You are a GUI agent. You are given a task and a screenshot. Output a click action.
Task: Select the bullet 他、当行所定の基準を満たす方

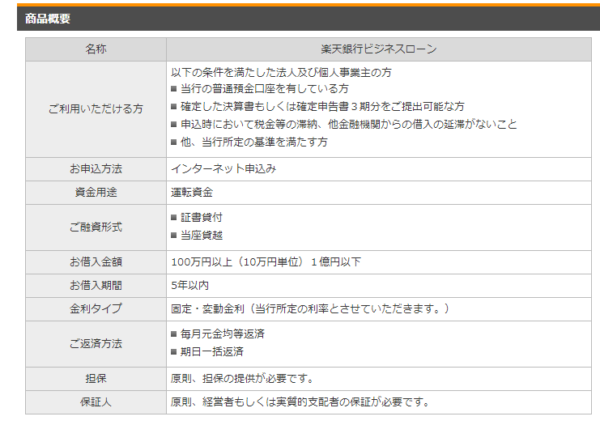click(x=249, y=142)
